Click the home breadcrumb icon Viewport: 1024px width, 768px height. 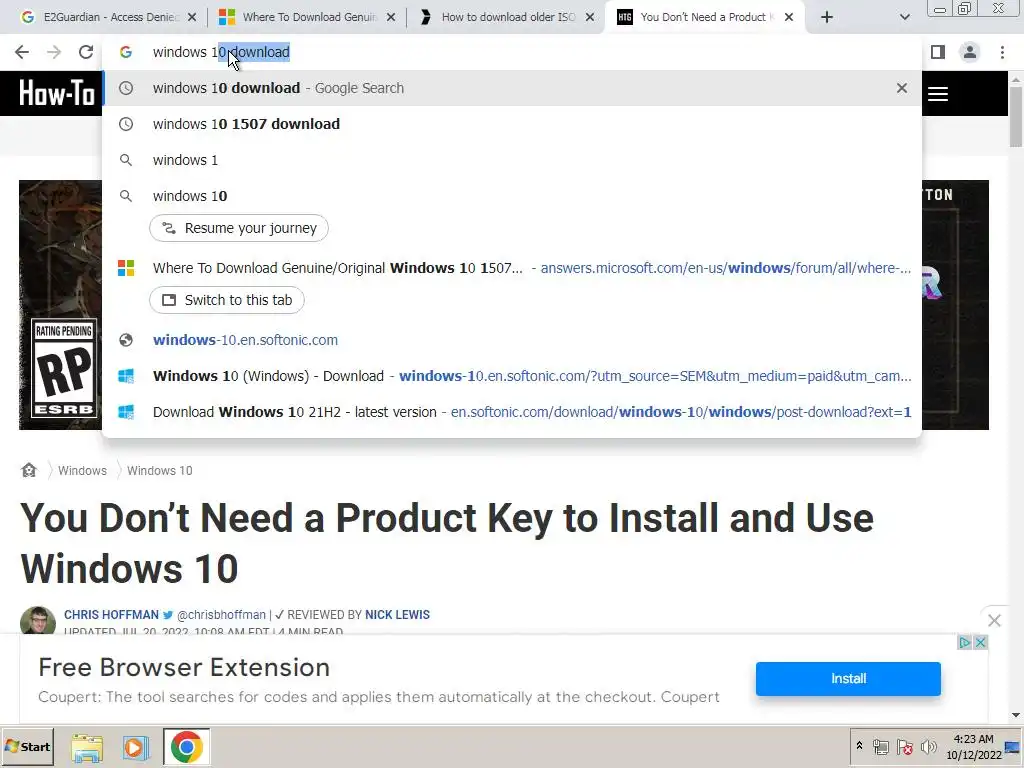tap(29, 470)
